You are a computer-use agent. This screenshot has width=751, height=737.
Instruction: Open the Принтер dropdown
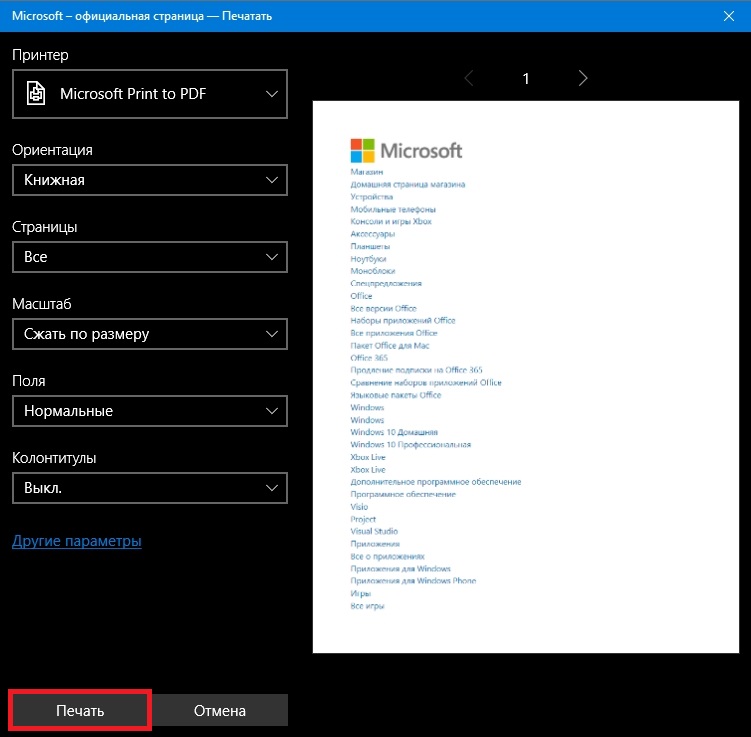pyautogui.click(x=150, y=94)
